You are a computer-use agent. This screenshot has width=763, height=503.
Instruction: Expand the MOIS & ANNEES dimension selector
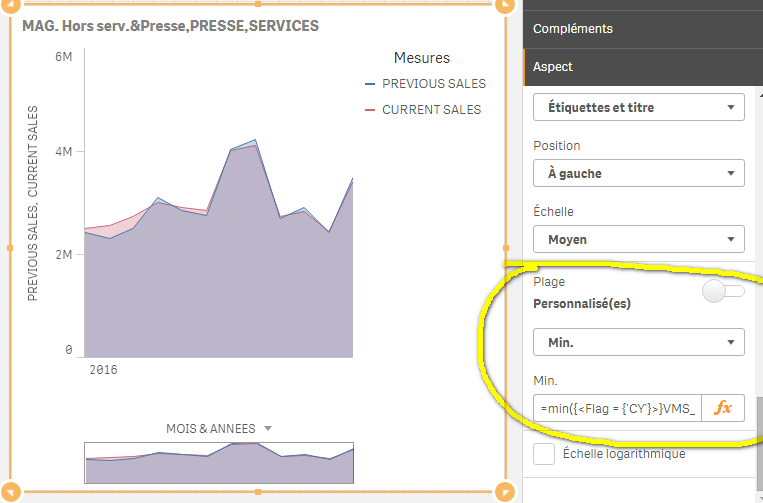[218, 428]
